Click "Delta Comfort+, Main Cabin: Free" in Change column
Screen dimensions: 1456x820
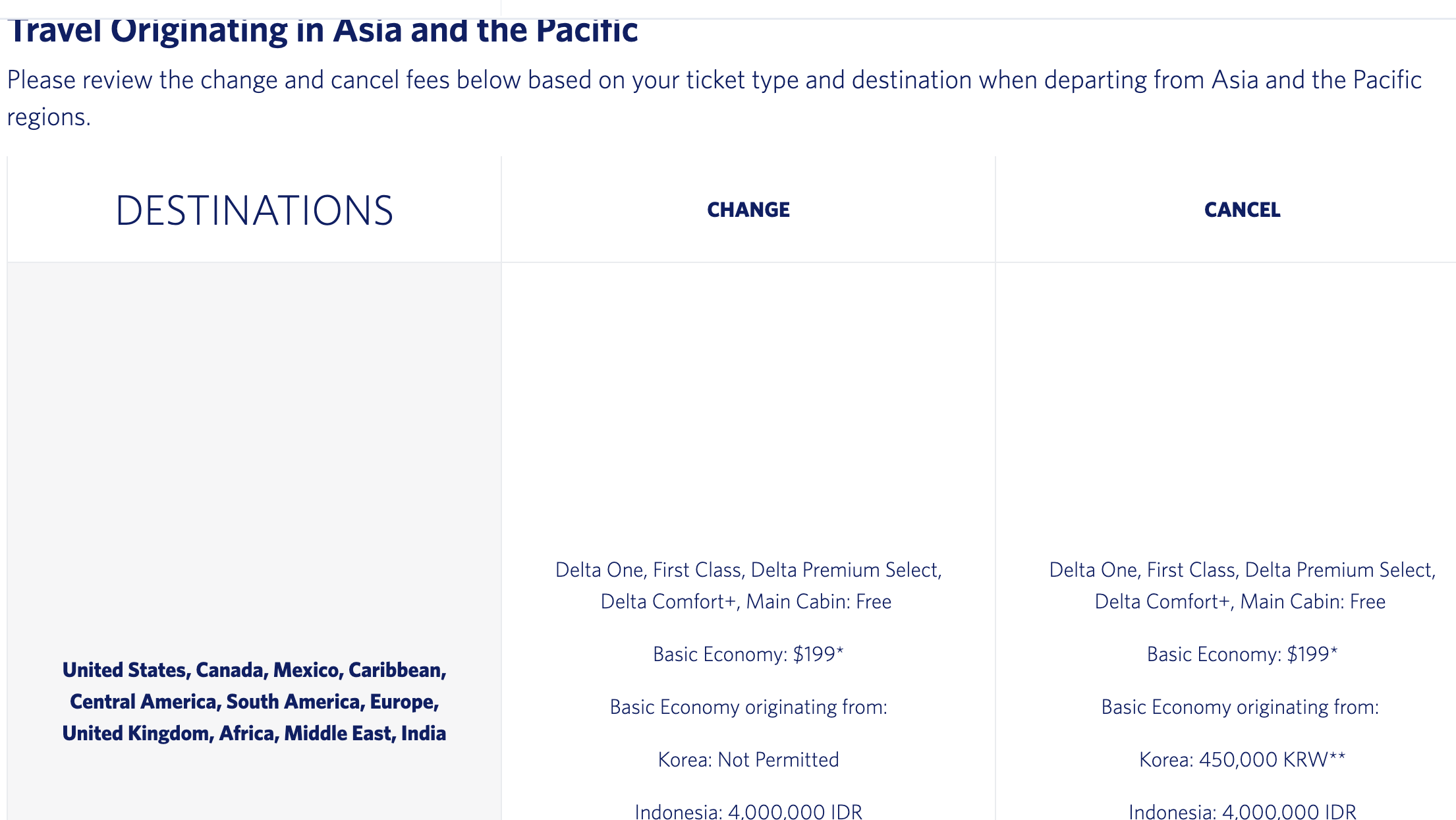point(746,601)
